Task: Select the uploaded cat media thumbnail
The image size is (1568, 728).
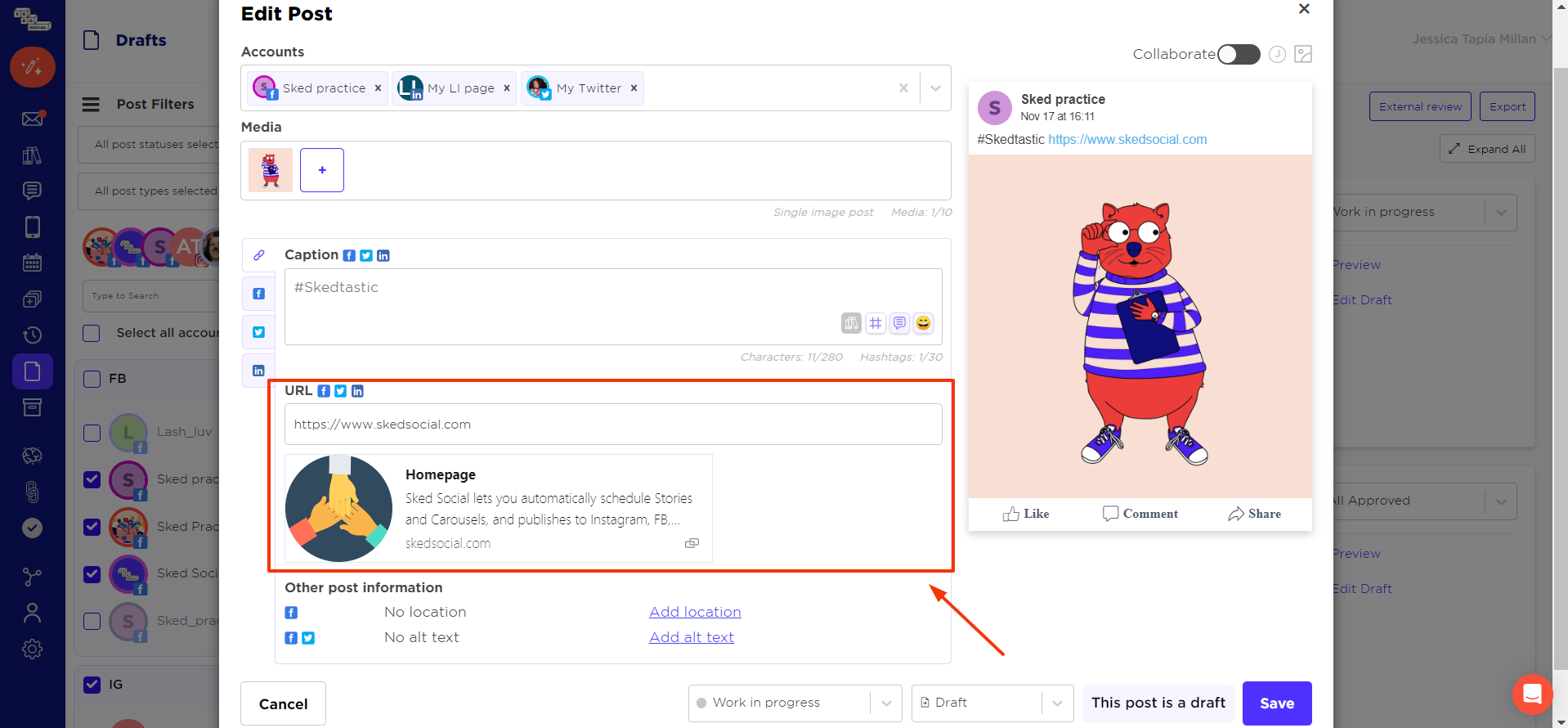Action: tap(271, 170)
